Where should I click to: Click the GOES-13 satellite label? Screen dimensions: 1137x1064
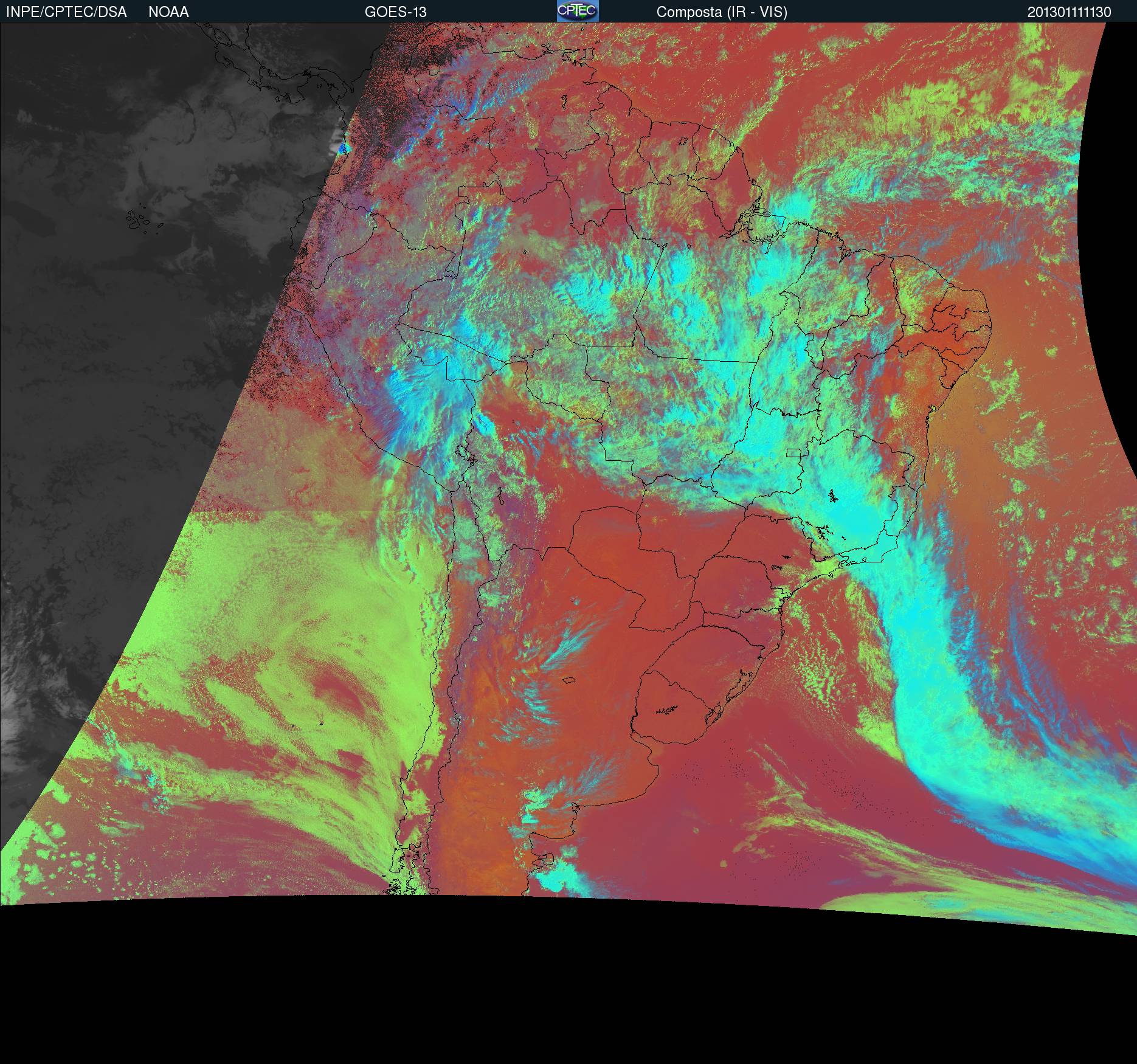point(396,12)
